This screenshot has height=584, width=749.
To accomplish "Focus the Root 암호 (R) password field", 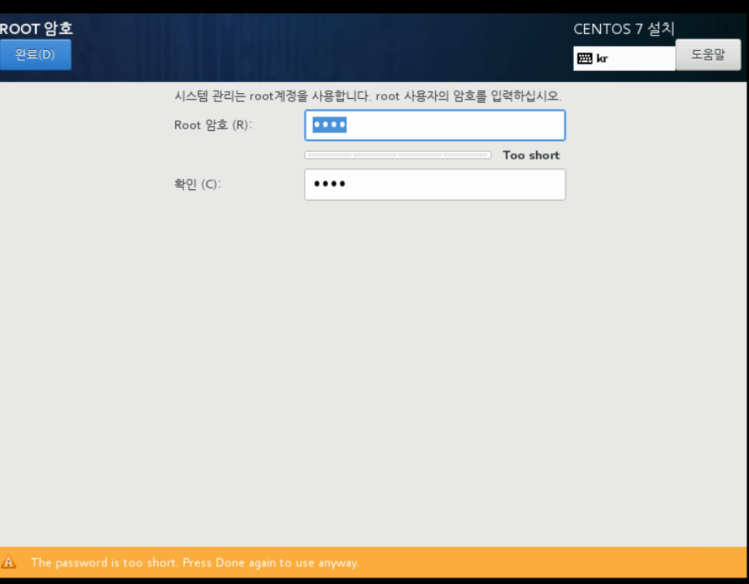I will click(435, 125).
